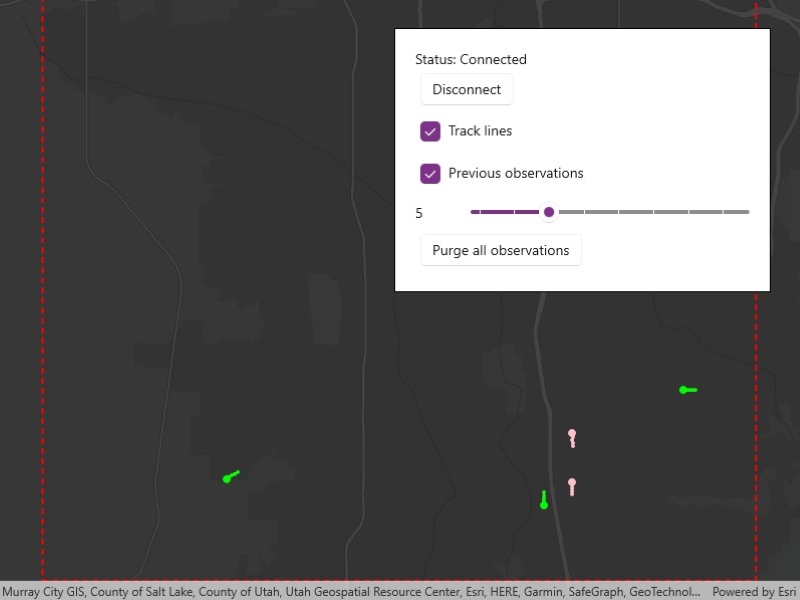The width and height of the screenshot is (800, 600).
Task: Uncheck the Track lines checkbox
Action: [430, 131]
